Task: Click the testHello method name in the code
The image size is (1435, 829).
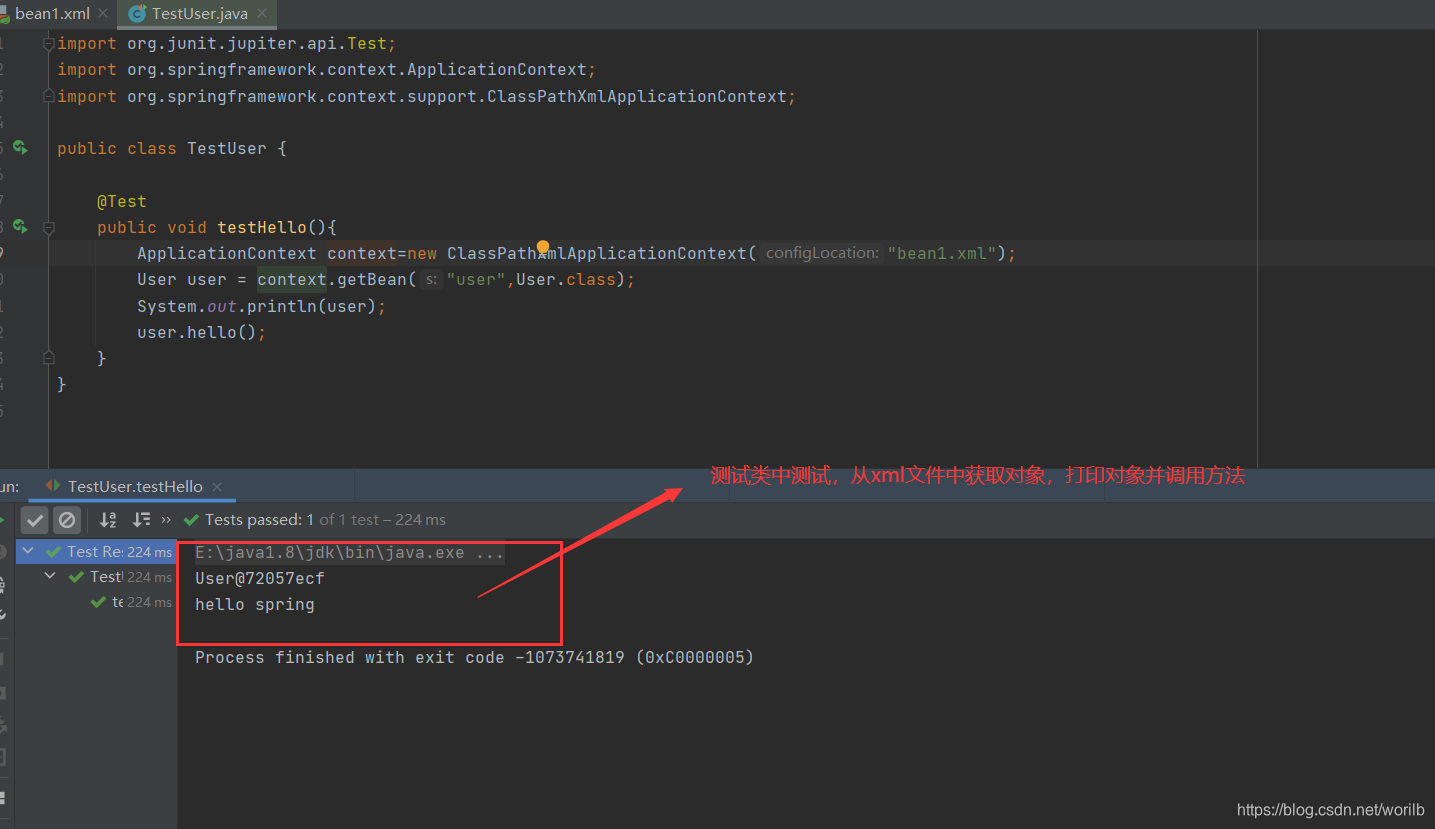Action: (x=262, y=227)
